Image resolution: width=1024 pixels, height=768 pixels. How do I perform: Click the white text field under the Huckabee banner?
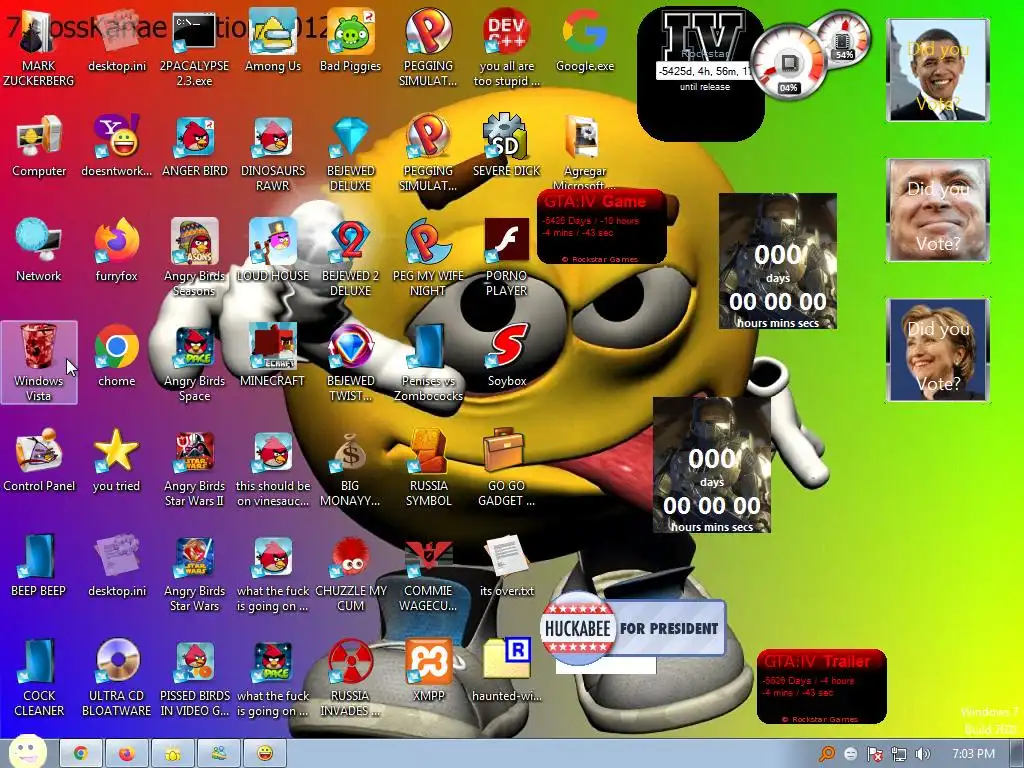605,665
